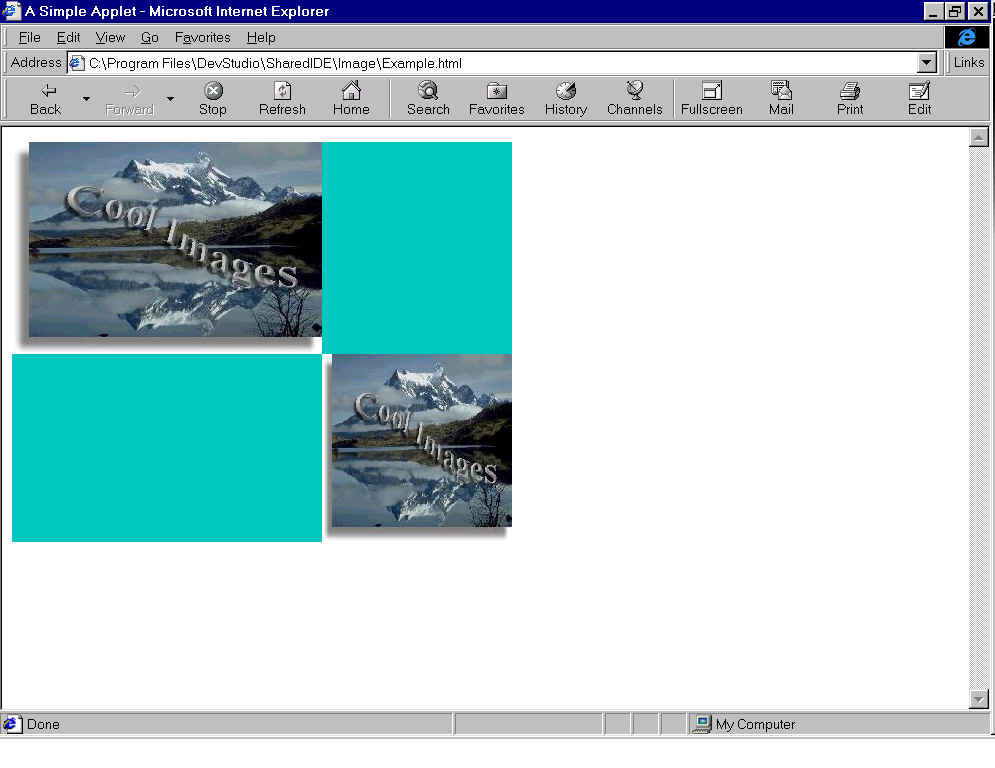Open the File menu

(x=29, y=37)
